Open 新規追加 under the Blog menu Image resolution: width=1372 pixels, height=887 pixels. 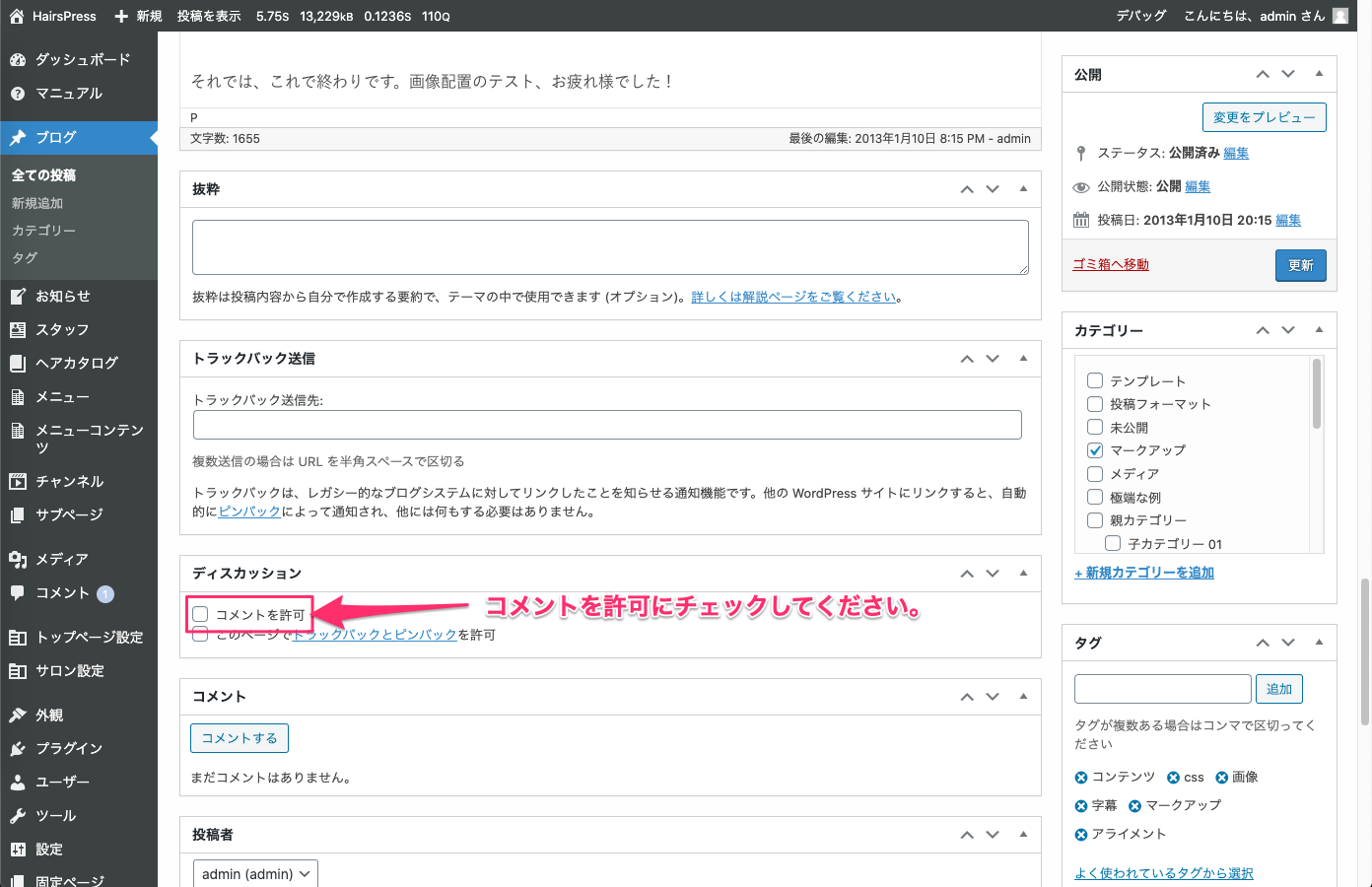click(37, 203)
